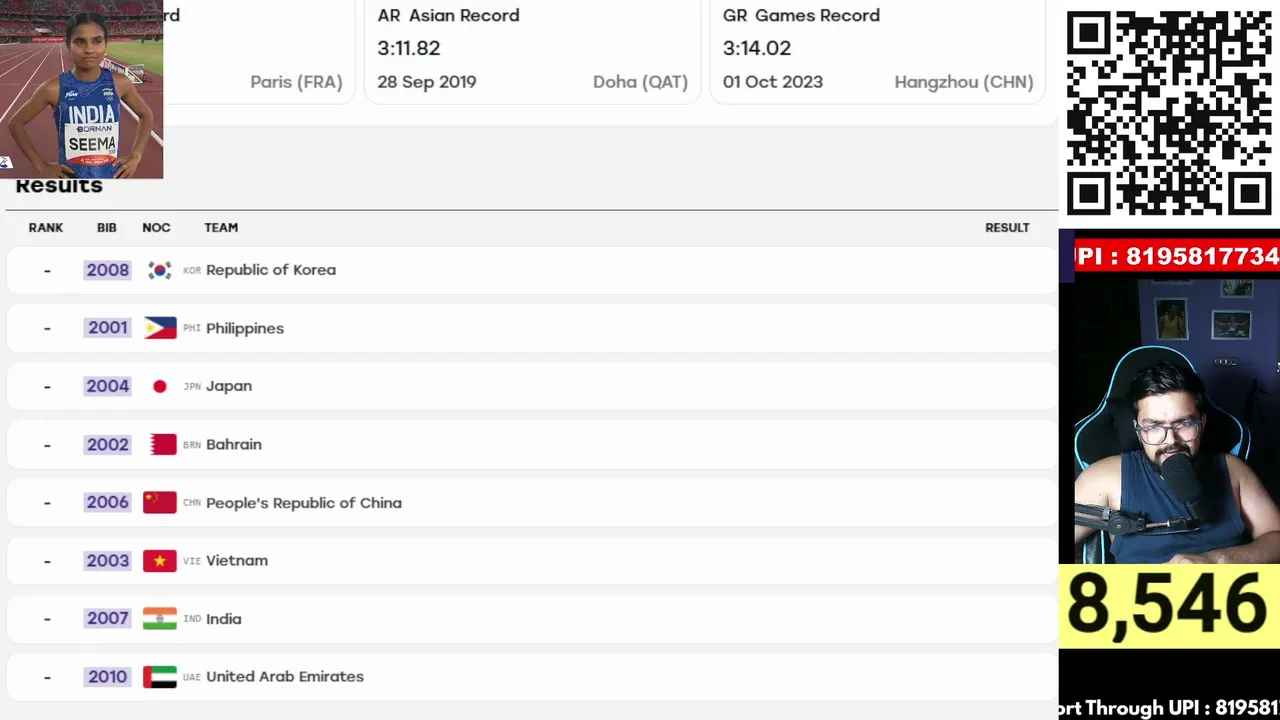
Task: Open the People's Republic of China team
Action: [x=304, y=503]
